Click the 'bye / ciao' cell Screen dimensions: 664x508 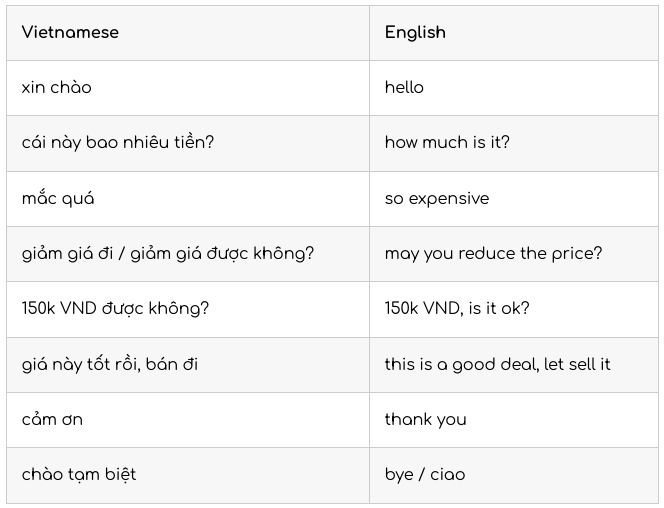click(x=514, y=475)
